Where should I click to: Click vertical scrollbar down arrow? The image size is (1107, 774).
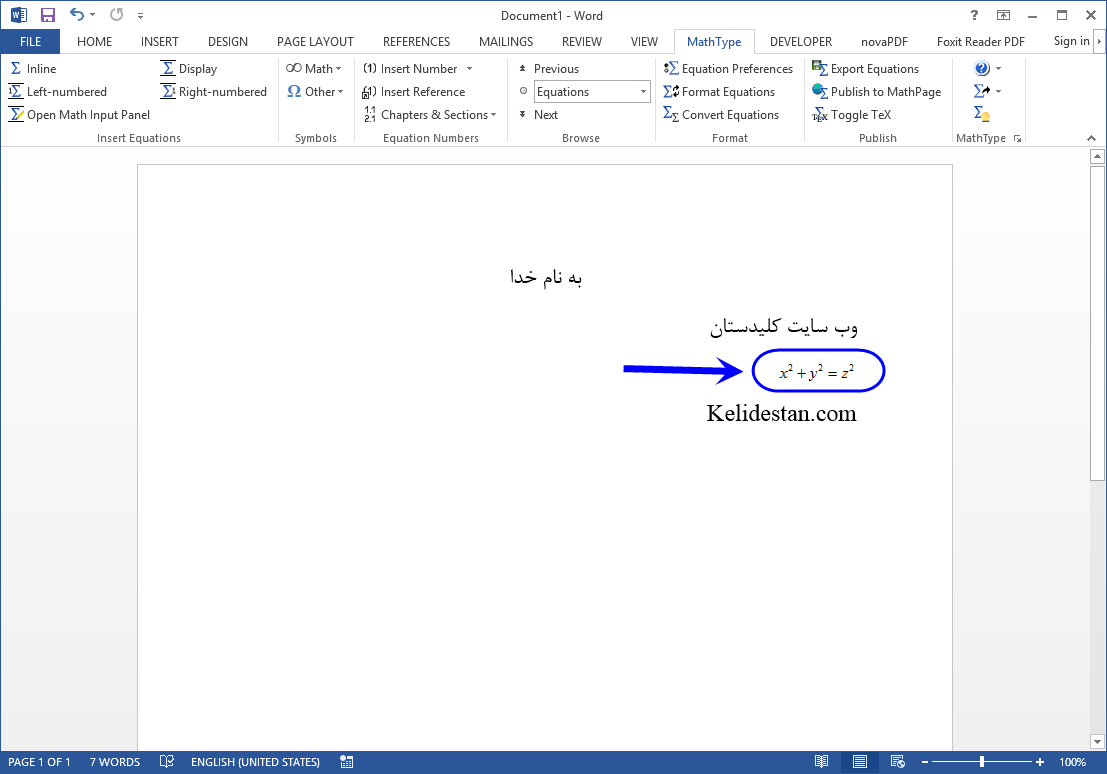pos(1097,742)
